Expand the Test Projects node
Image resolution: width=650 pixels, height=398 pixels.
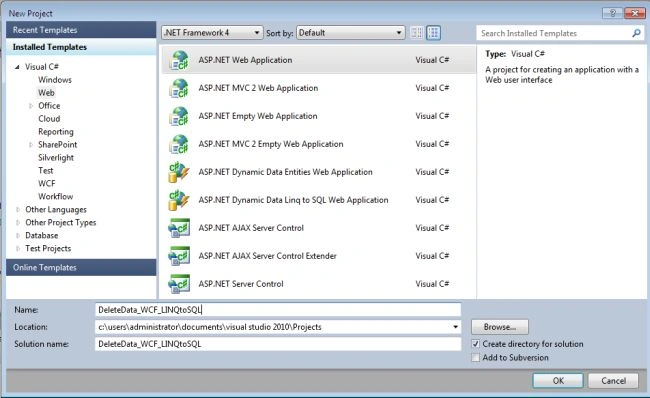17,249
